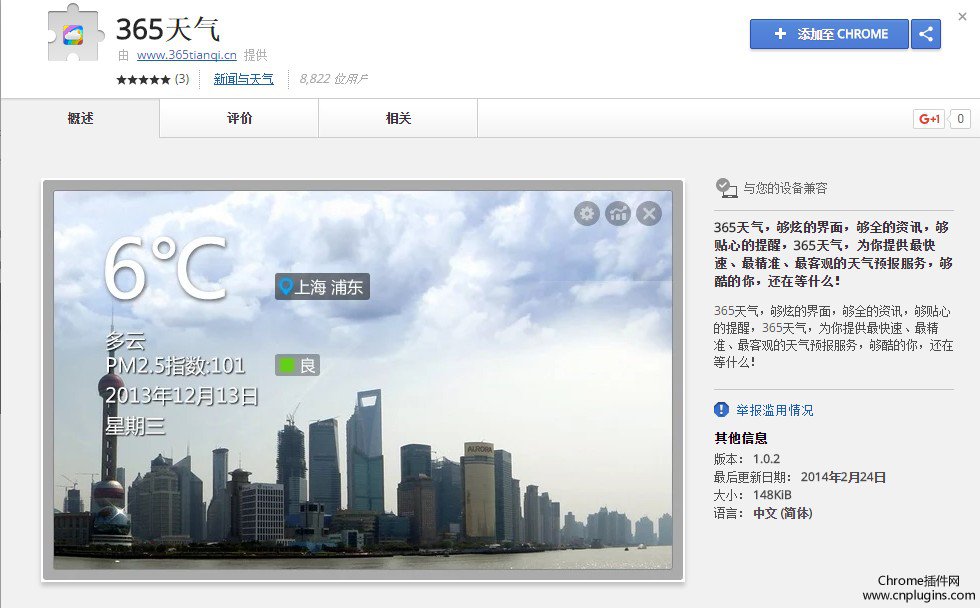Click the 8,822 位用户 user count
Screen dimensions: 980x608
click(333, 79)
